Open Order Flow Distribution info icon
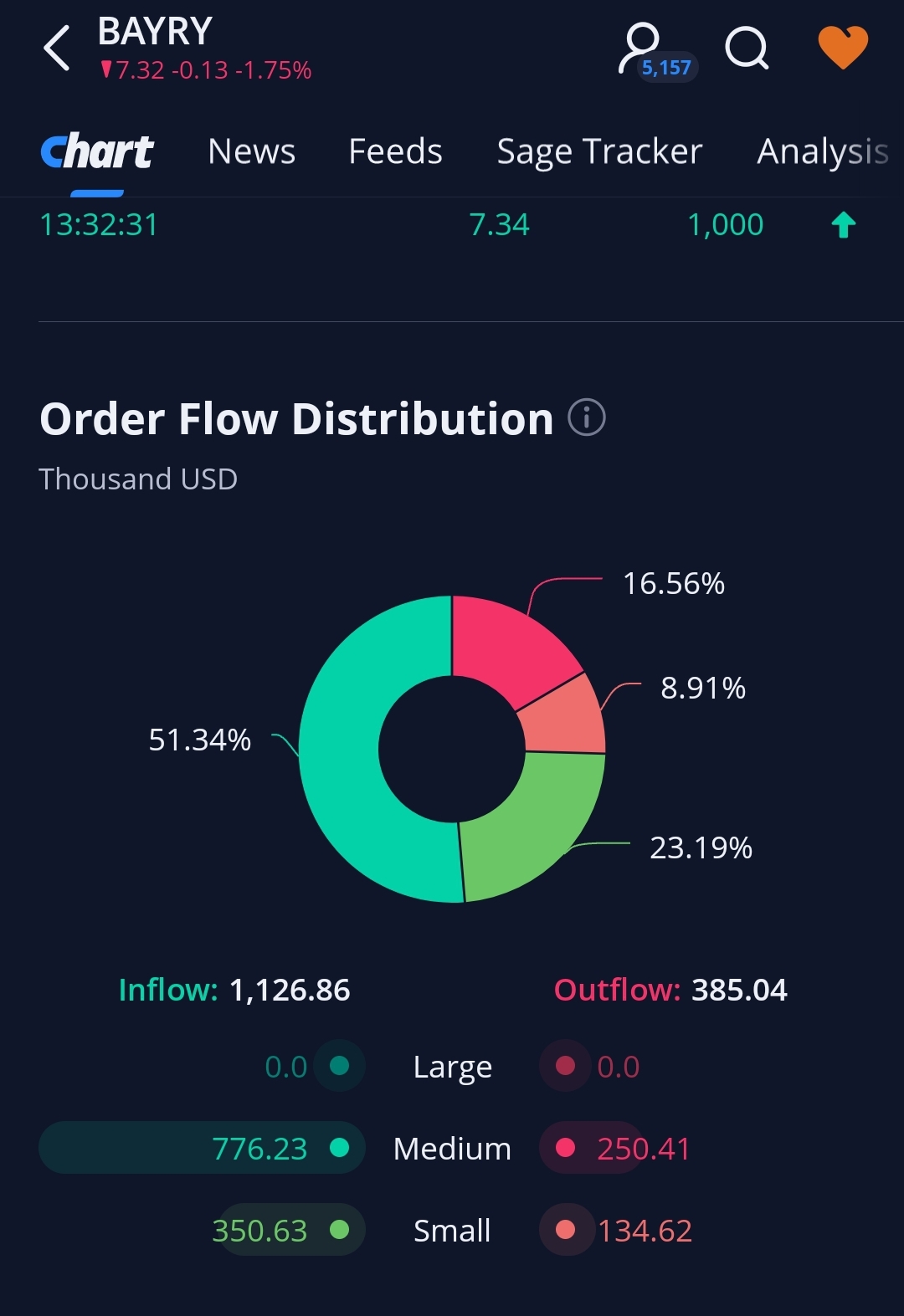This screenshot has height=1316, width=904. coord(587,417)
